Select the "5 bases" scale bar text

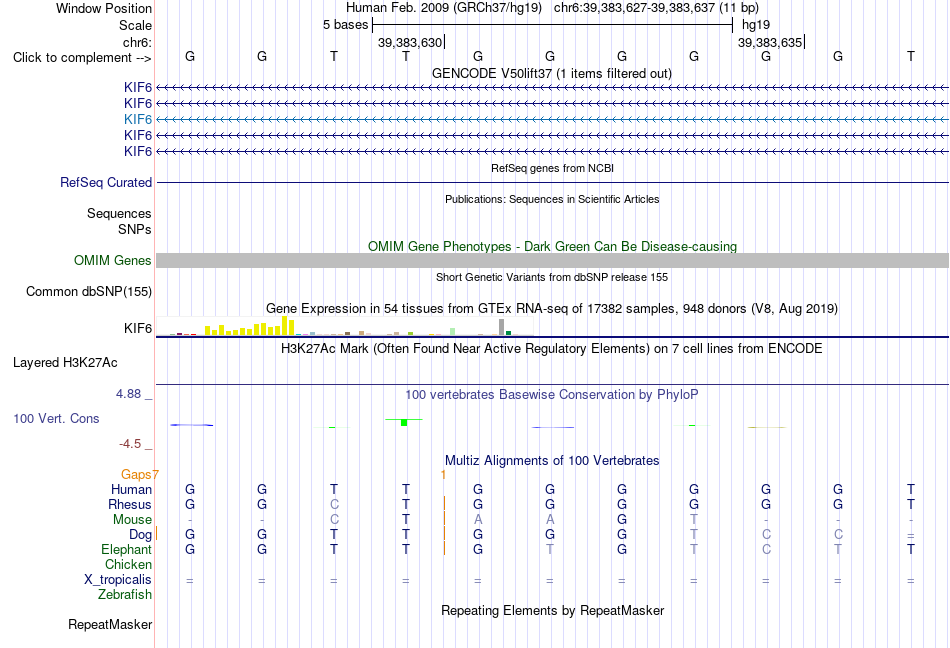(x=345, y=25)
